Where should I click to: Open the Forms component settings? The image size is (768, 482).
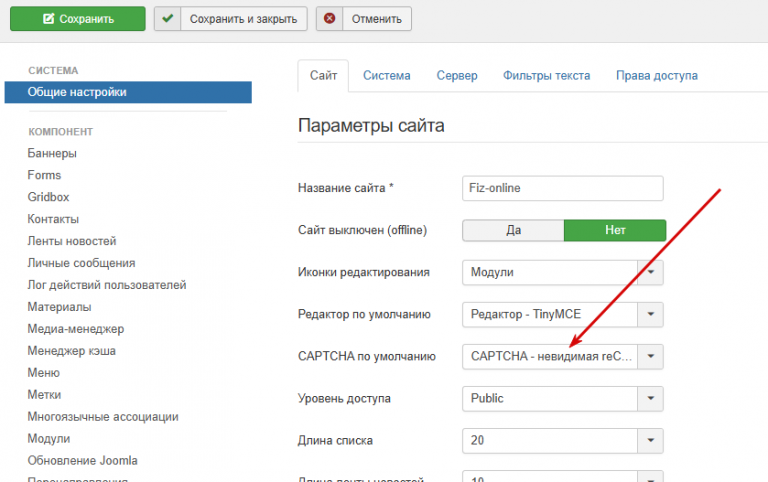pos(44,175)
